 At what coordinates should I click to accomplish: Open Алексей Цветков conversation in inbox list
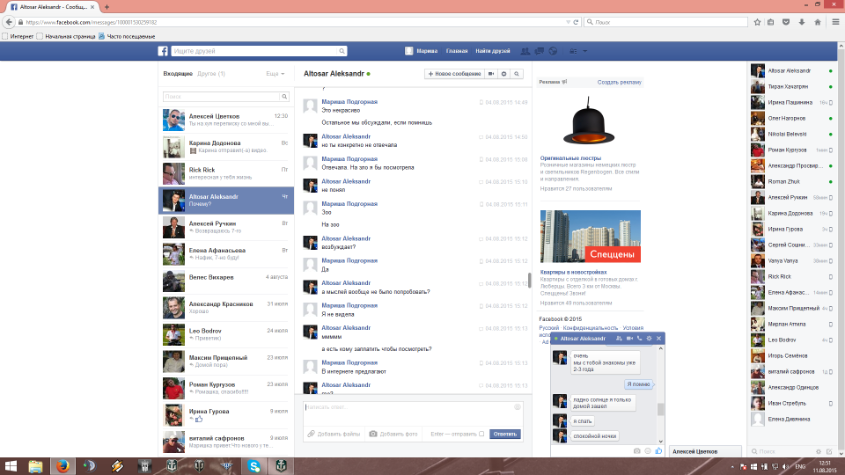click(226, 120)
